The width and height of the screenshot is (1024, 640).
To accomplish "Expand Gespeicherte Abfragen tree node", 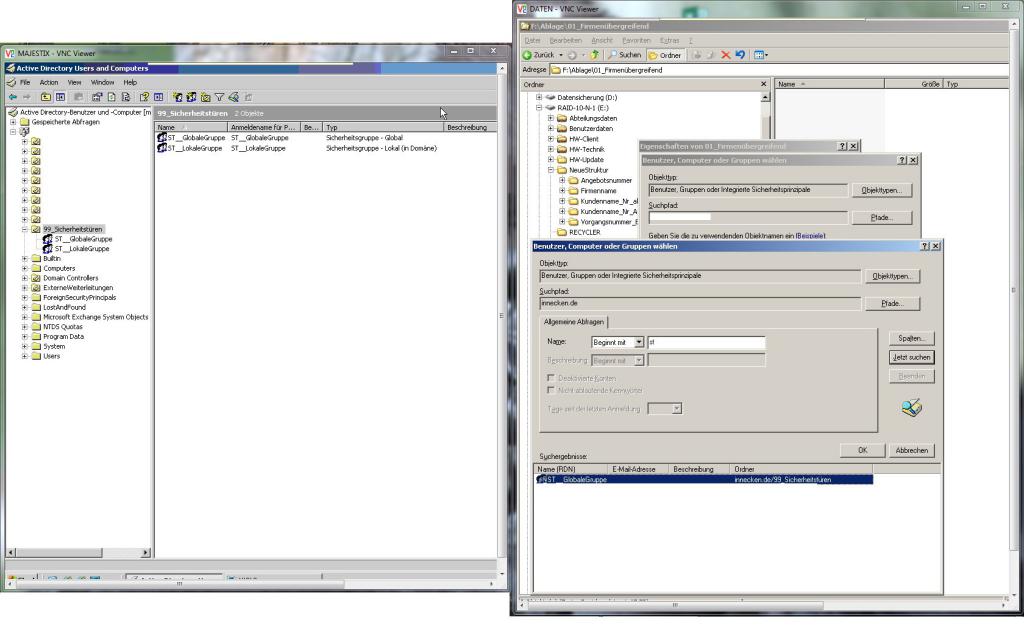I will (x=13, y=122).
